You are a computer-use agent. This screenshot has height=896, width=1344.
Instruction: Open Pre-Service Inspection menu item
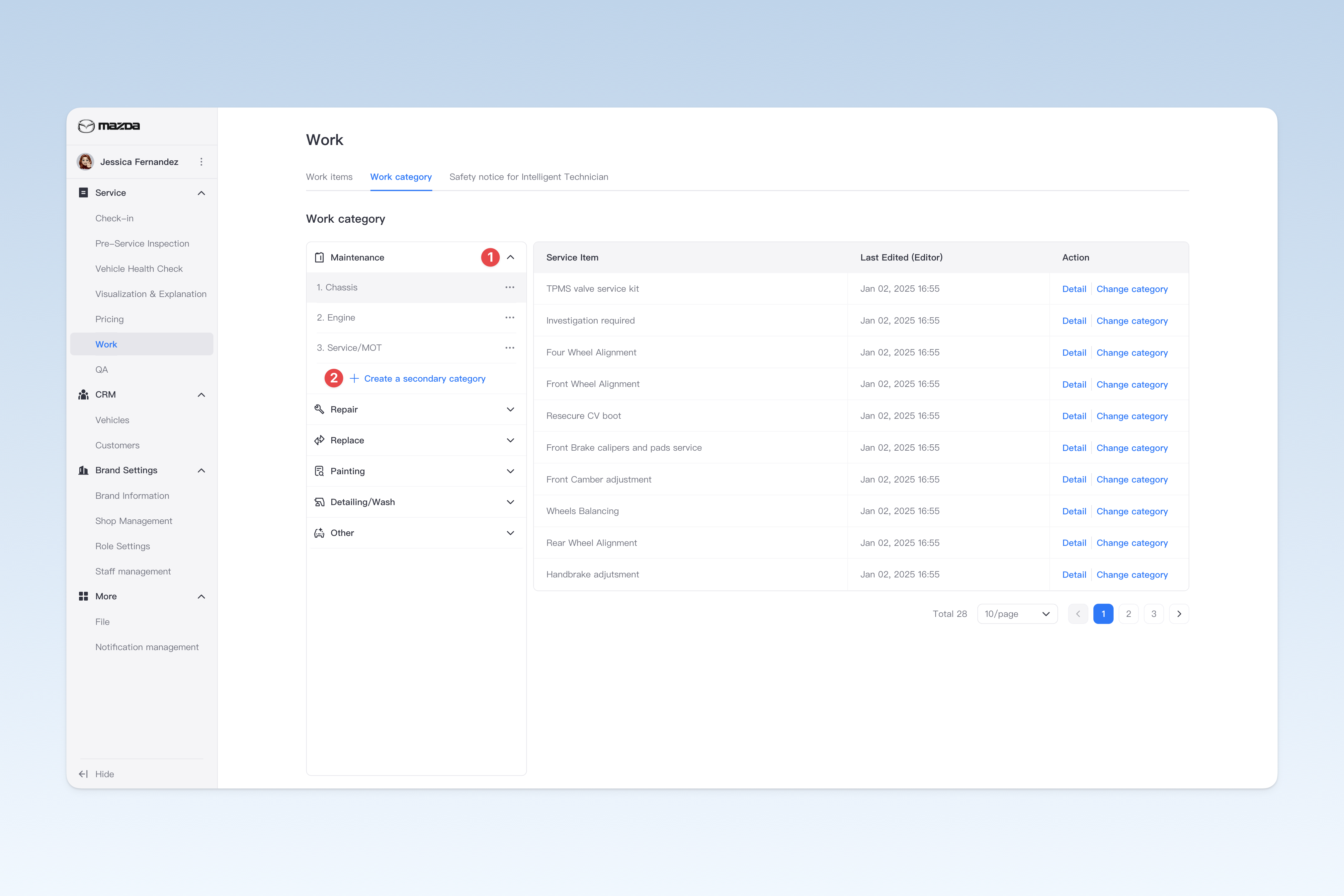142,244
